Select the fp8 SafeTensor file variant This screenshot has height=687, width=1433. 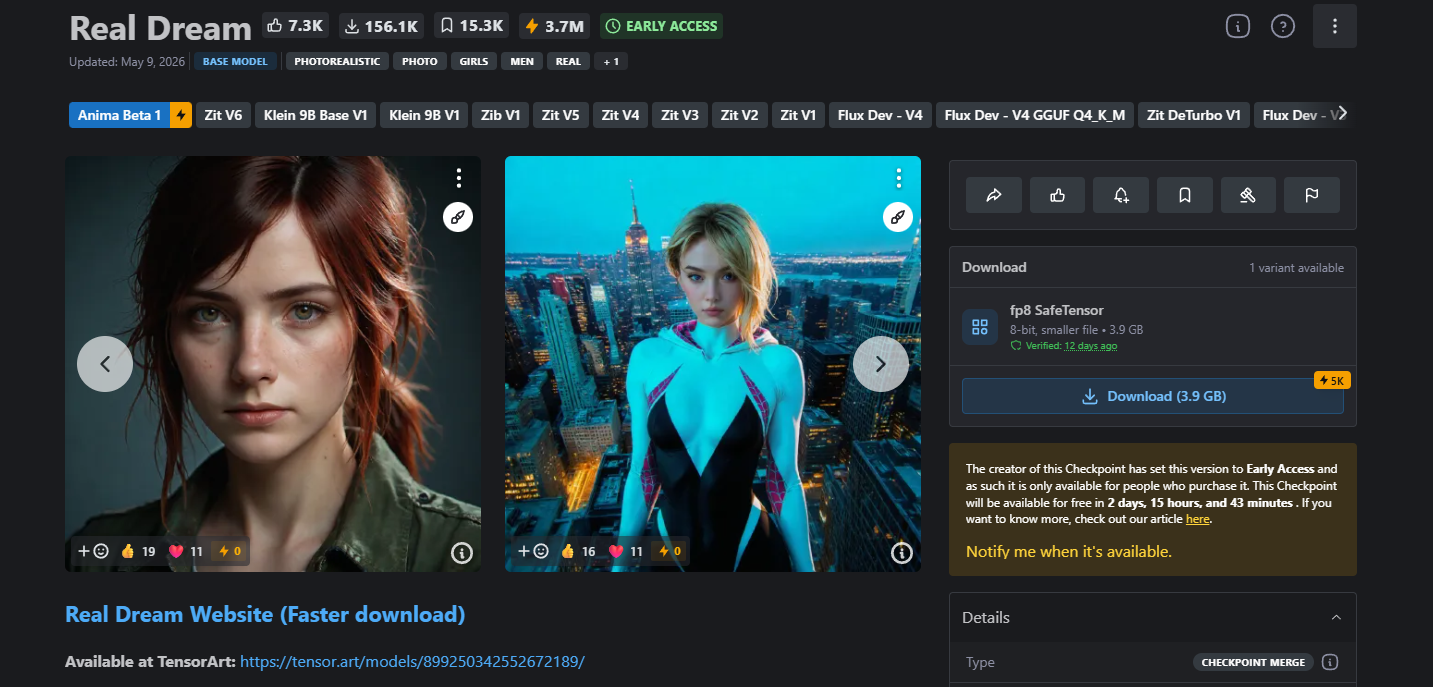[x=1153, y=327]
